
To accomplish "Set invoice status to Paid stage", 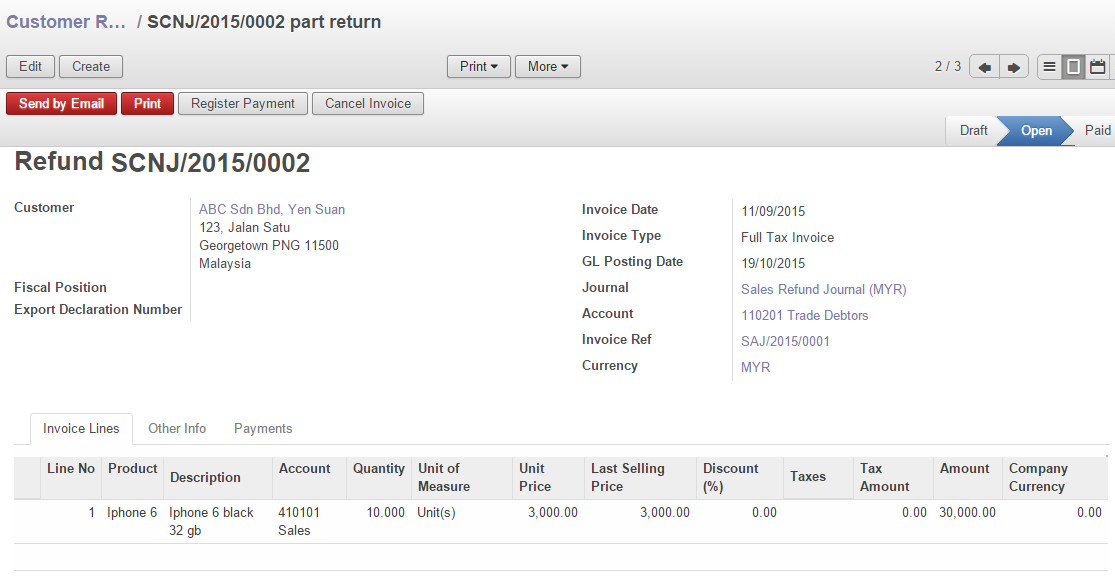I will pyautogui.click(x=1096, y=130).
